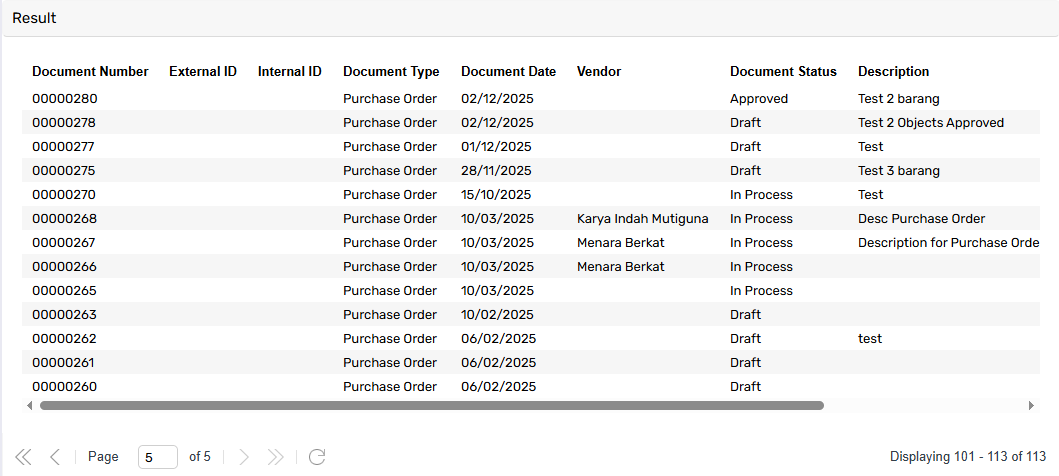Click the horizontal scrollbar right arrow
The width and height of the screenshot is (1059, 476).
(1031, 406)
